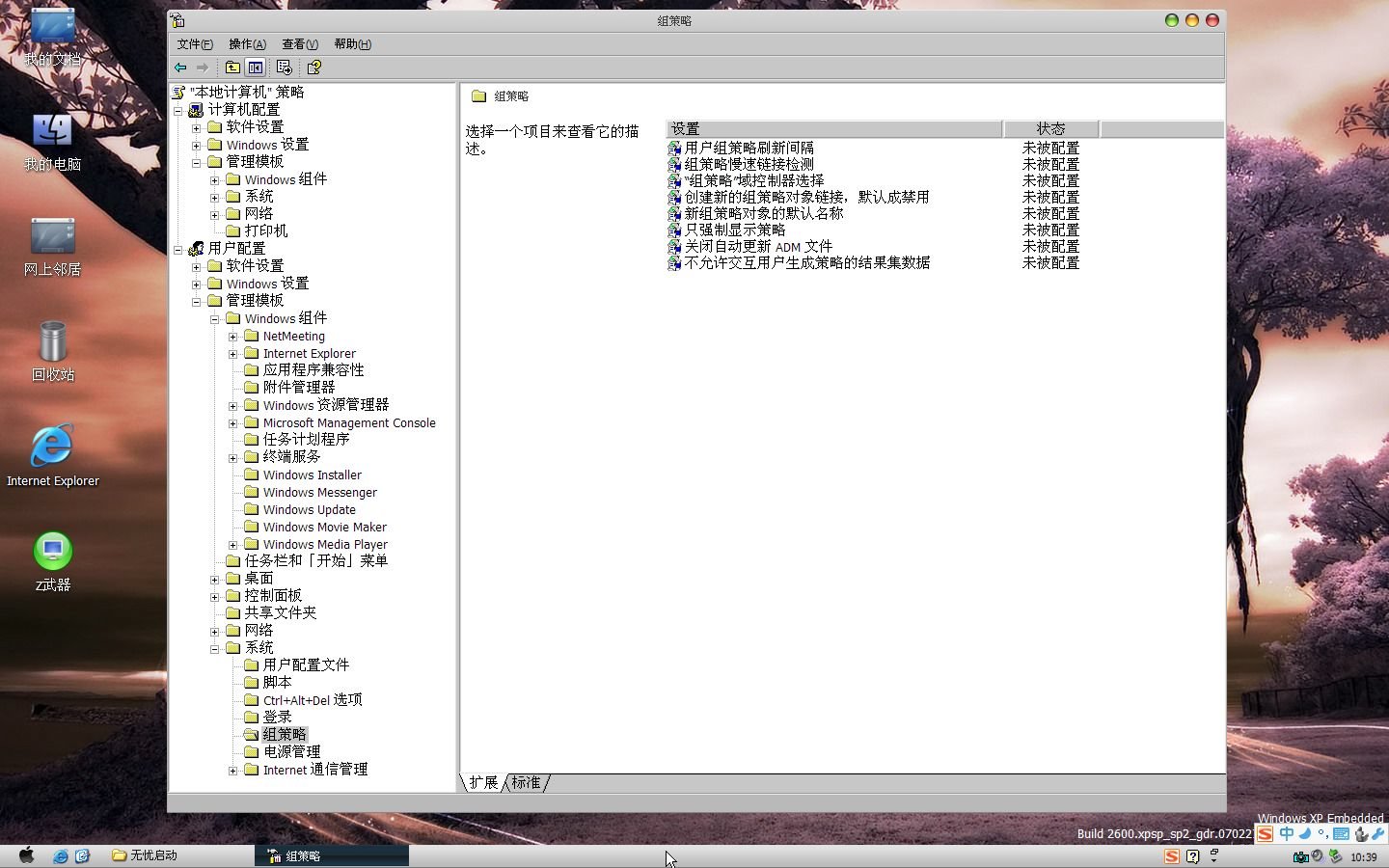This screenshot has height=868, width=1389.
Task: Toggle moon half-width icon in IME bar
Action: tap(1304, 834)
